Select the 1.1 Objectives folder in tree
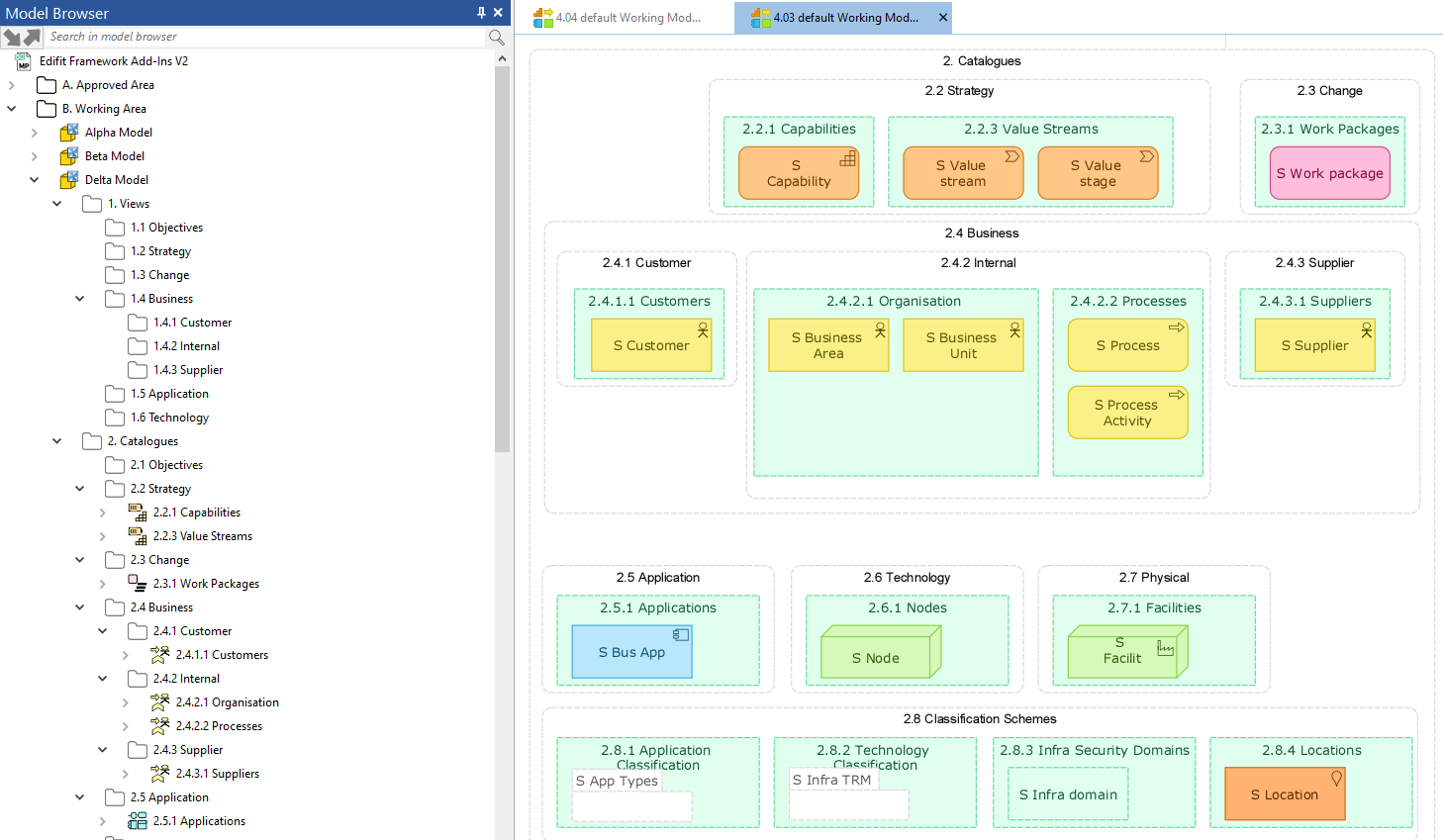The height and width of the screenshot is (840, 1443). point(153,228)
